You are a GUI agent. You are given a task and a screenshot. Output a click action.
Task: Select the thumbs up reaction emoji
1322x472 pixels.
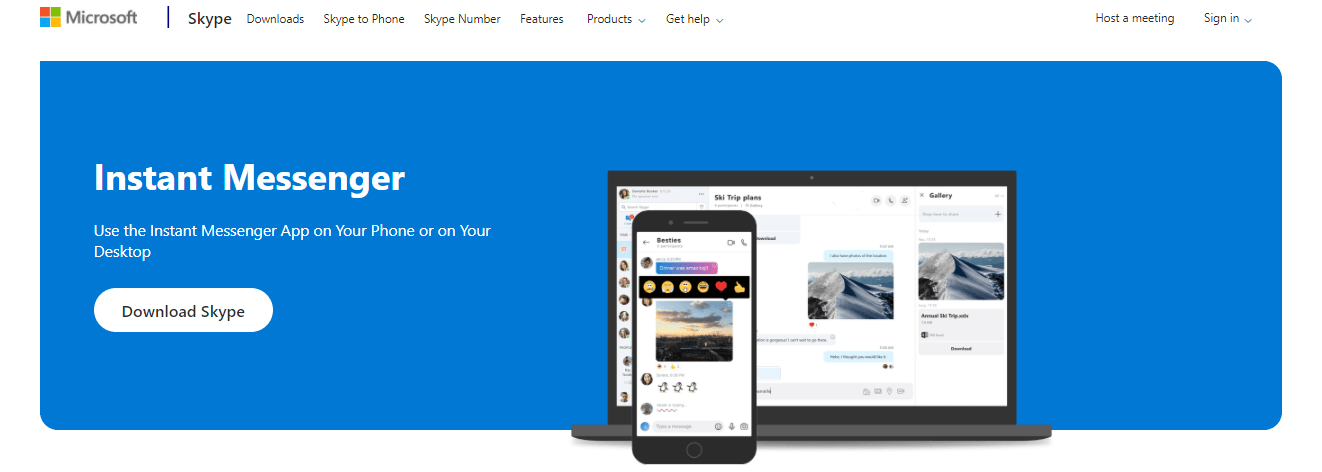coord(739,287)
